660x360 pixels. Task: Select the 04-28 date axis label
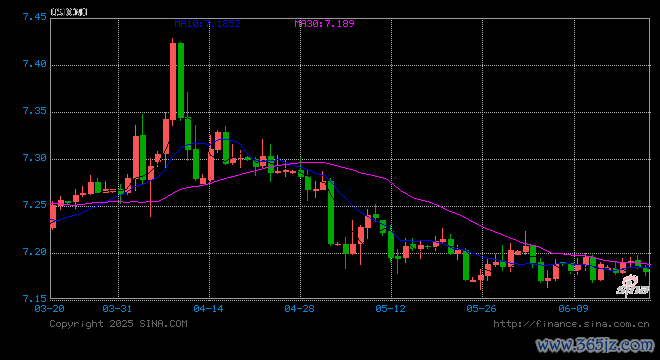click(x=299, y=309)
